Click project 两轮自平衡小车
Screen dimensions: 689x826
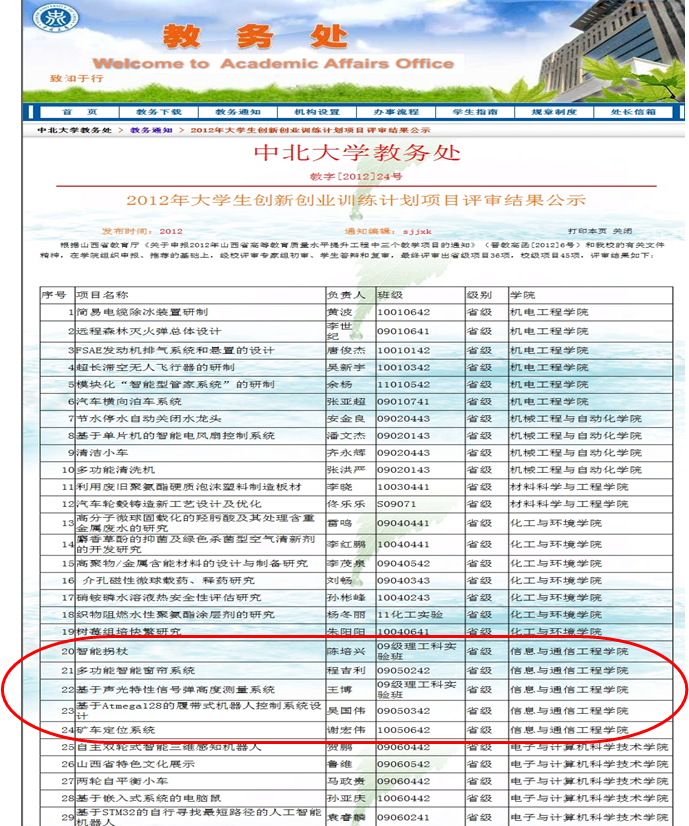click(122, 781)
